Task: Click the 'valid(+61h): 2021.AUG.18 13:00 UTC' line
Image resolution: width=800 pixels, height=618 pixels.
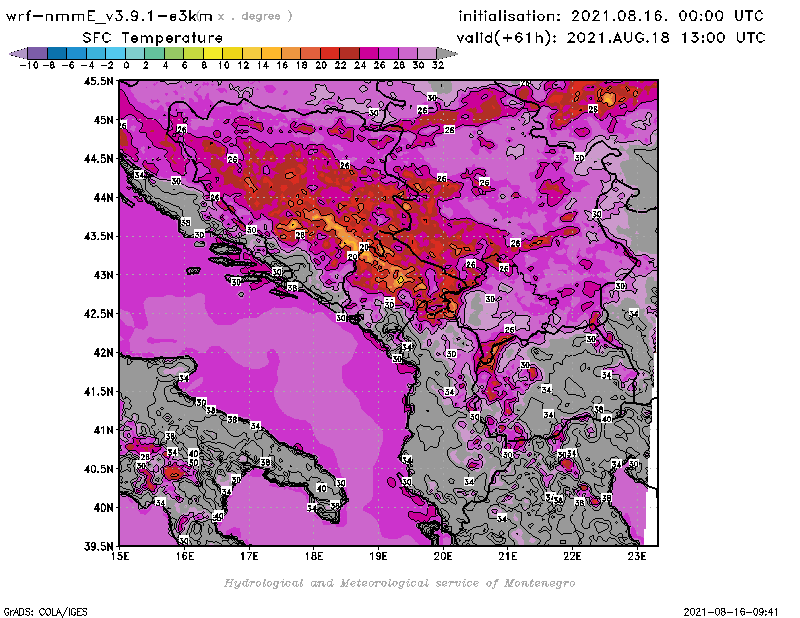Action: 611,38
